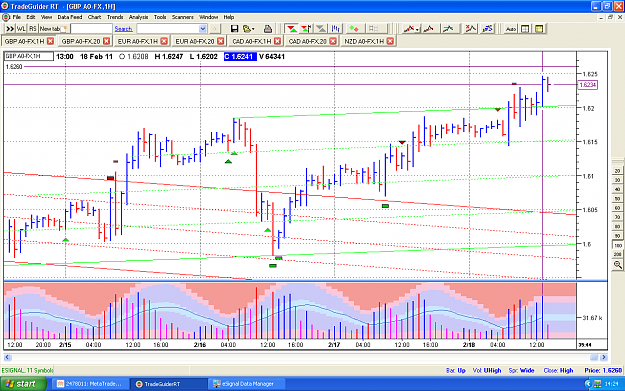Open the Data Feed menu

(x=70, y=17)
